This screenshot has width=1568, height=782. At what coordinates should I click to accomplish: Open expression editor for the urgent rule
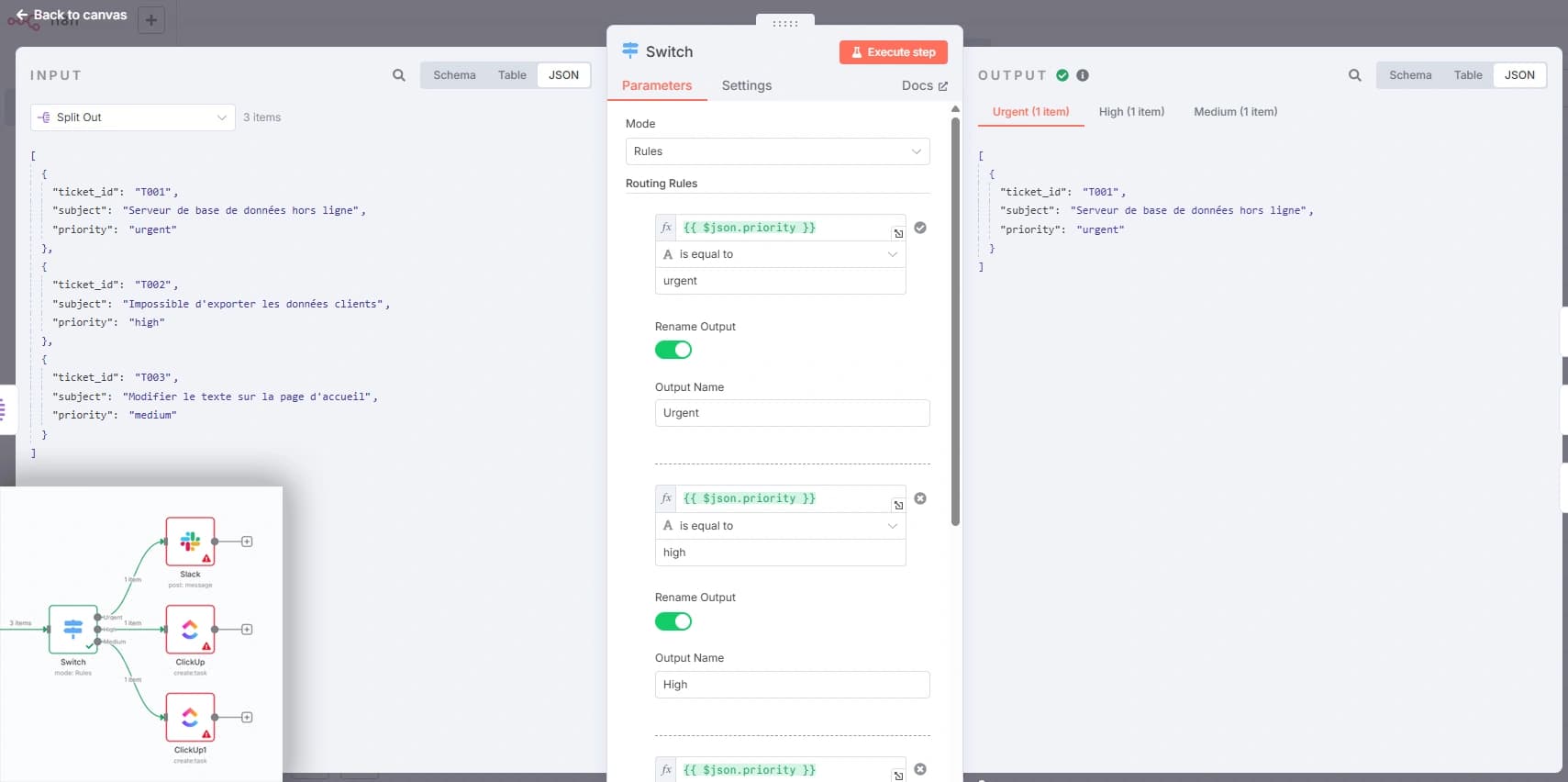coord(898,233)
